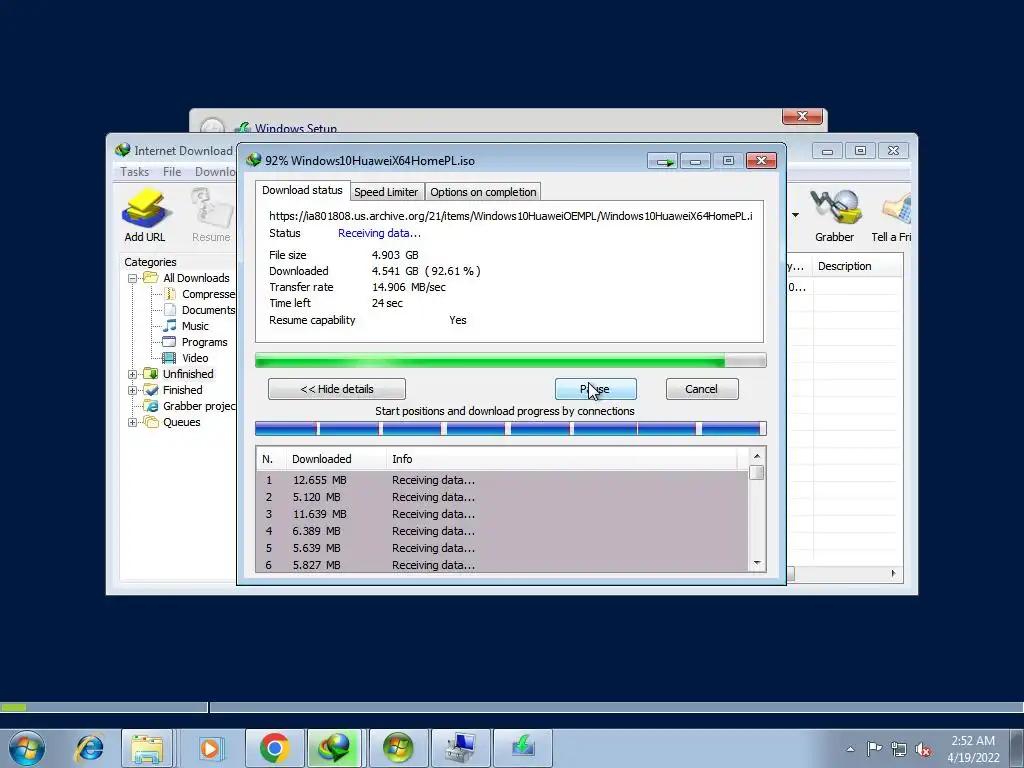Screen dimensions: 1024x768
Task: Close the Windows Setup window behind
Action: [802, 116]
